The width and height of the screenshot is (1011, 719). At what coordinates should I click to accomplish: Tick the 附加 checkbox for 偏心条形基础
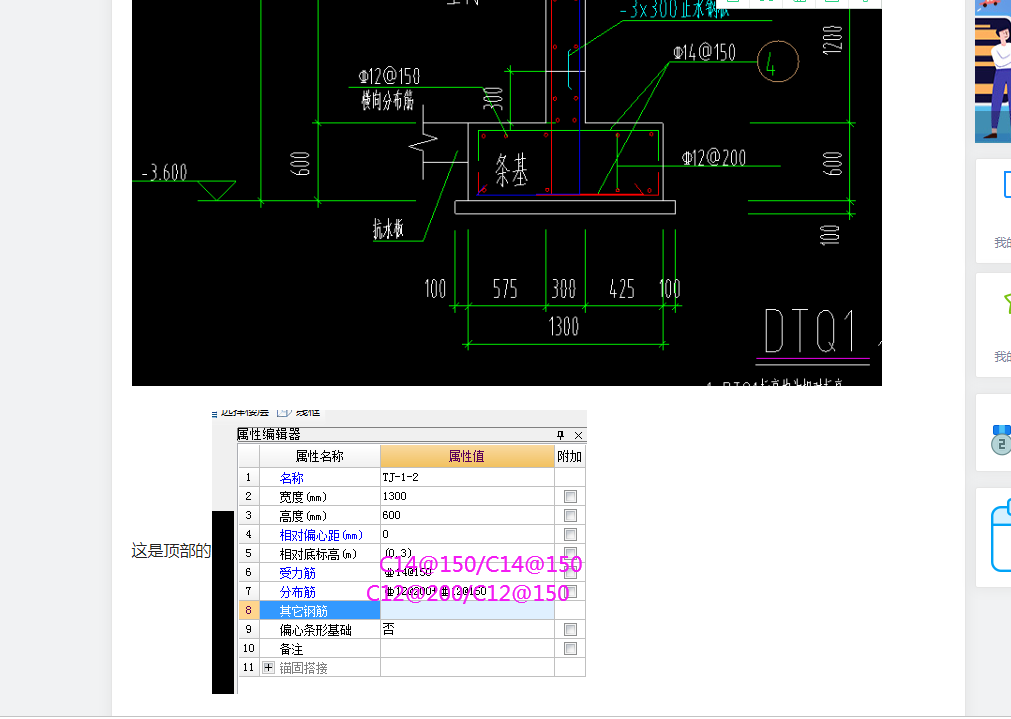click(x=570, y=629)
